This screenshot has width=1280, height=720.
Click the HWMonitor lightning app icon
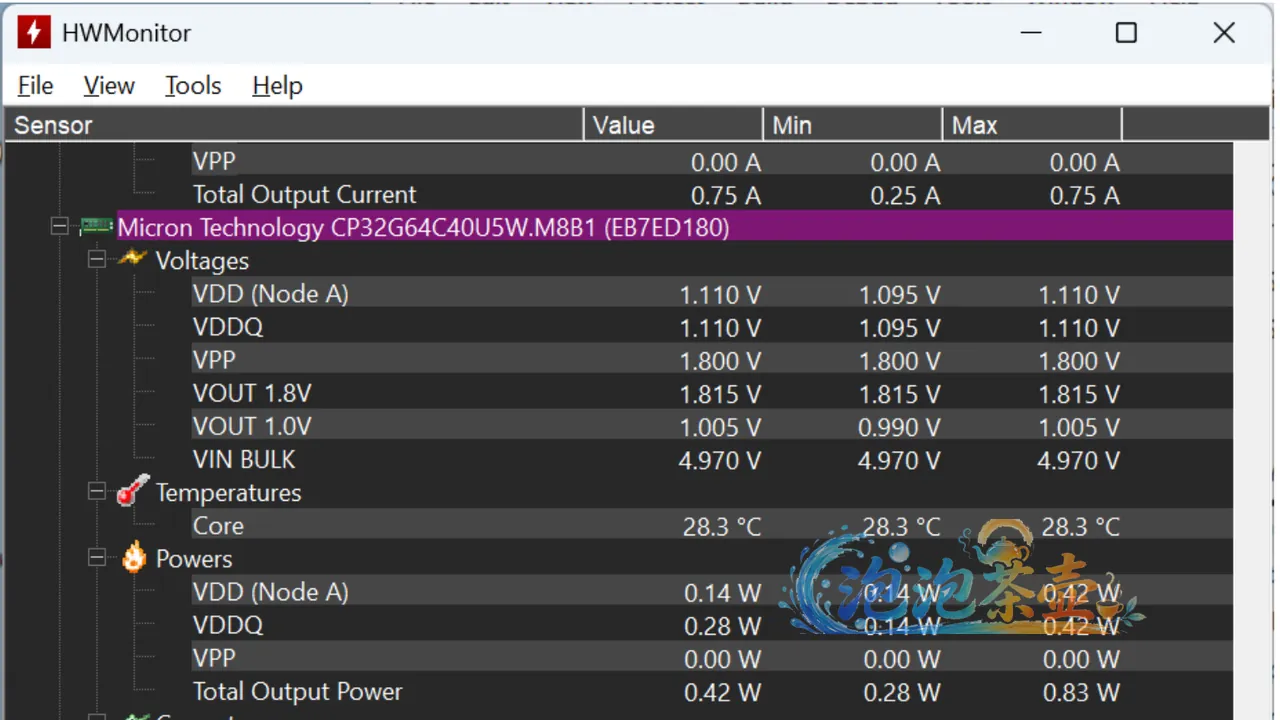coord(33,33)
